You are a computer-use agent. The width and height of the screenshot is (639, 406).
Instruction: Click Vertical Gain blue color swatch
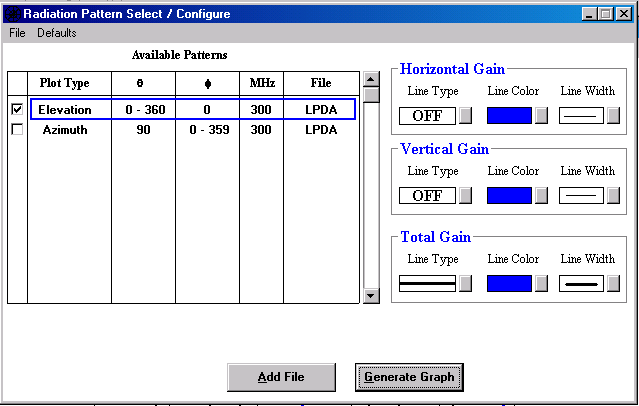(509, 195)
